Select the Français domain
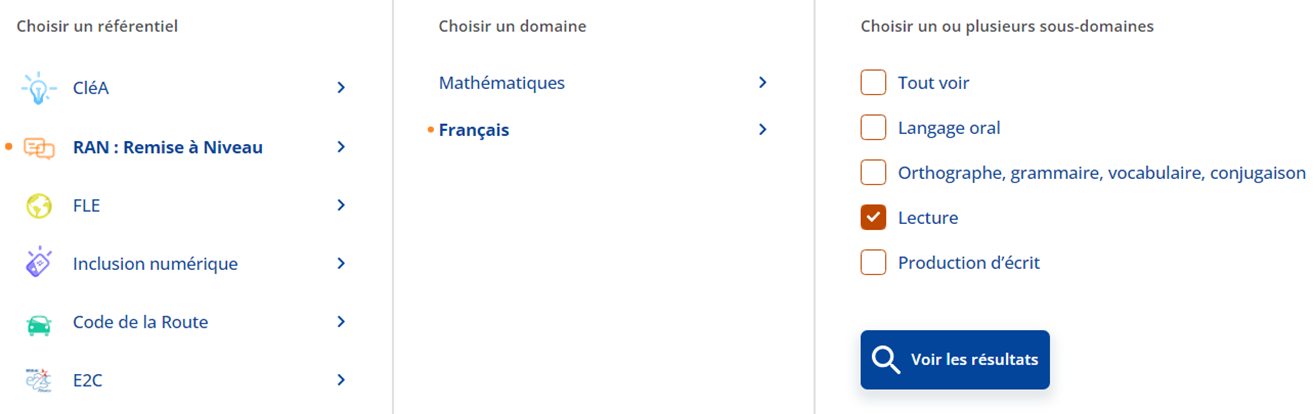1314x414 pixels. coord(474,130)
